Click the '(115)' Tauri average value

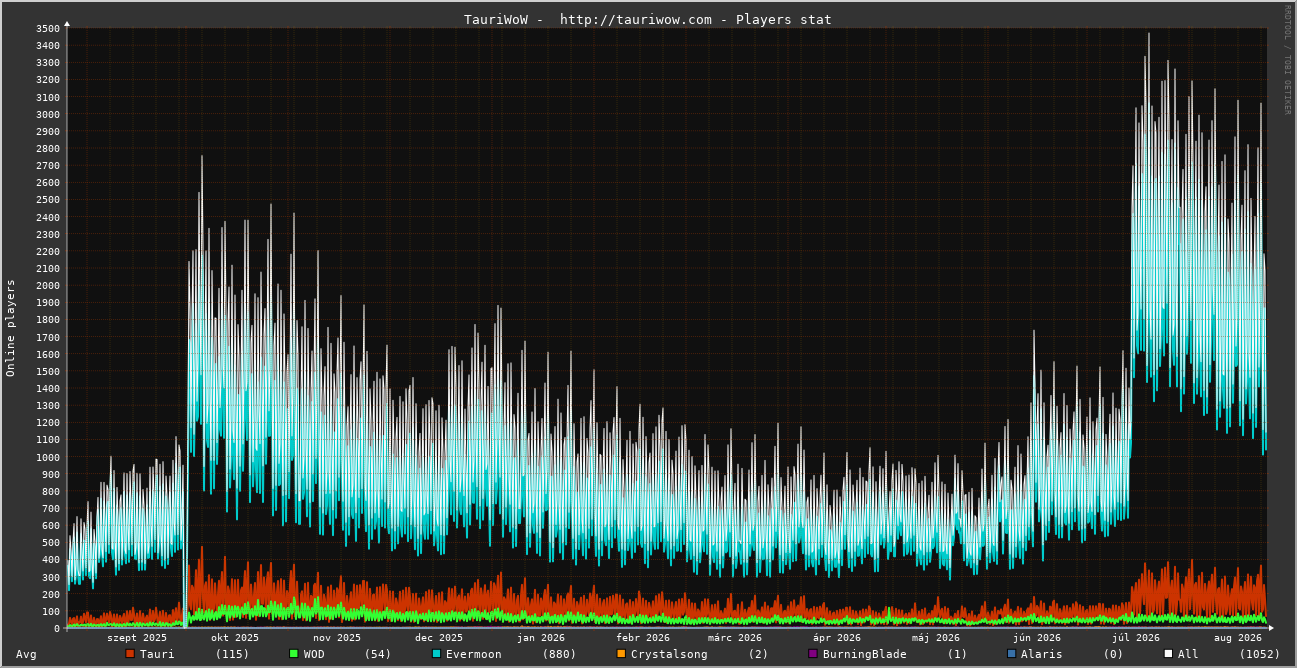pos(232,654)
